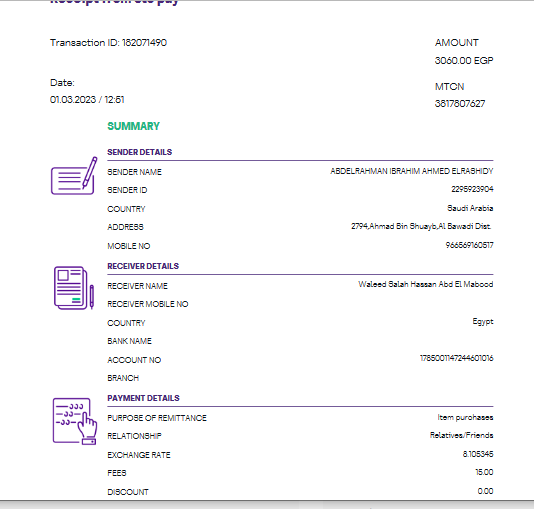Click the Item purchases remittance purpose
Screen dimensions: 534x509
click(x=465, y=417)
